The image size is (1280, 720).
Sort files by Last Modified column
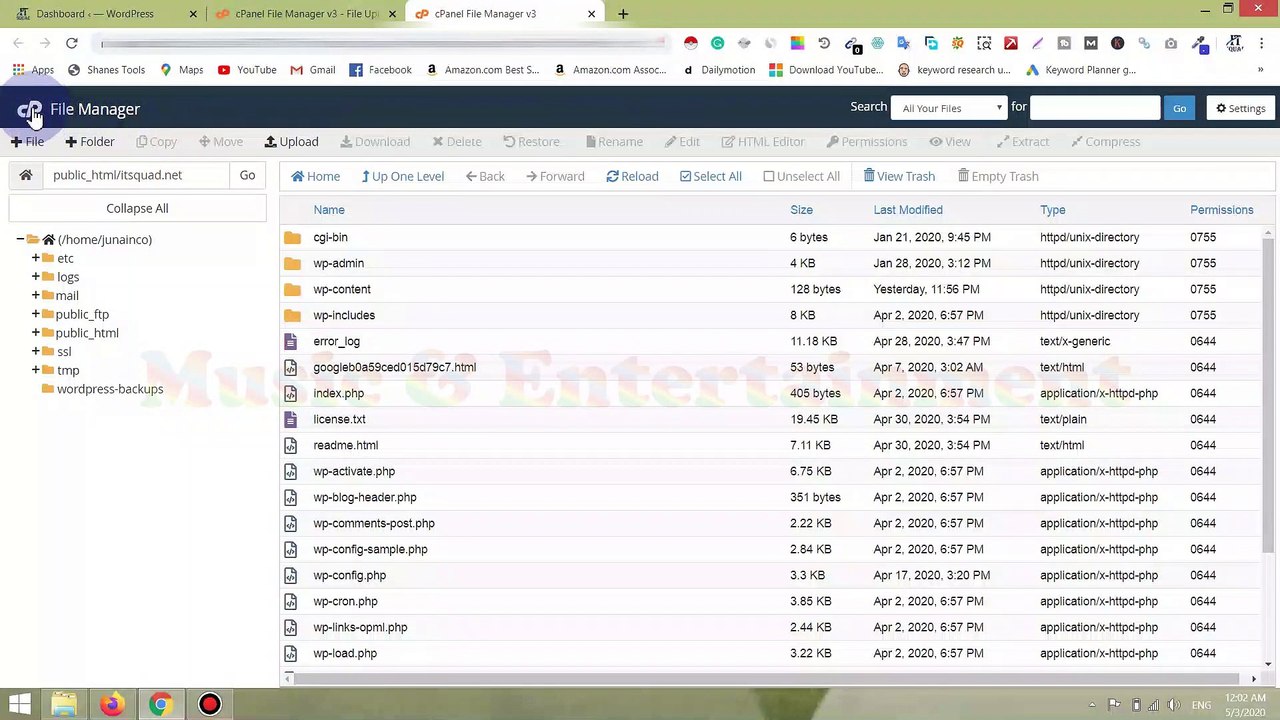point(908,210)
